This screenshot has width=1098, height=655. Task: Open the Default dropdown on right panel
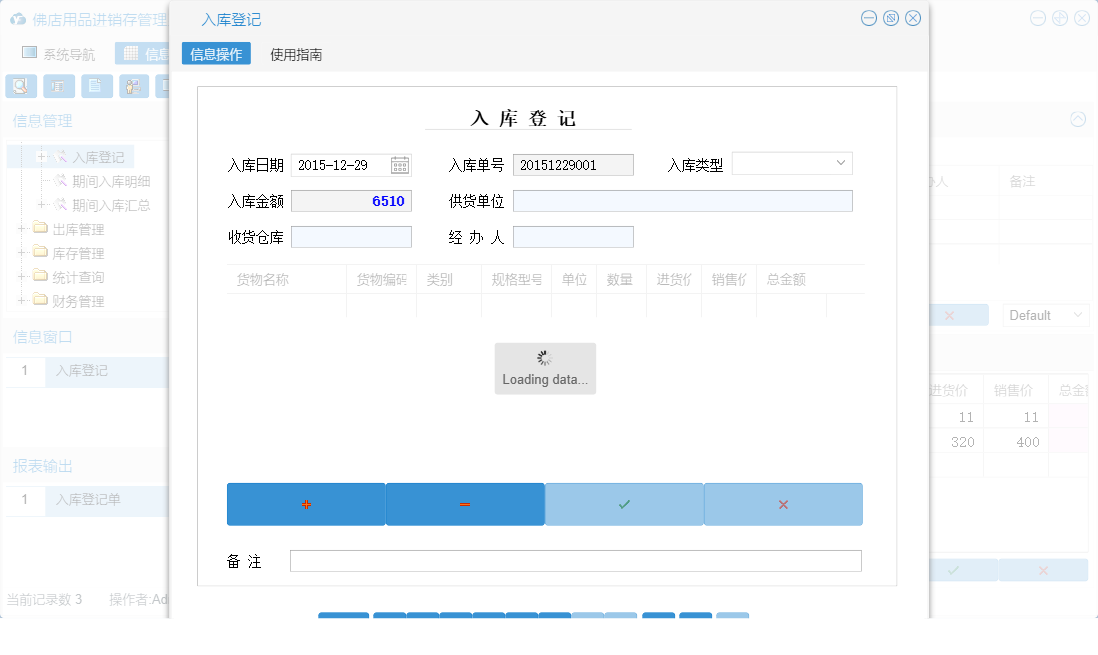click(1045, 314)
